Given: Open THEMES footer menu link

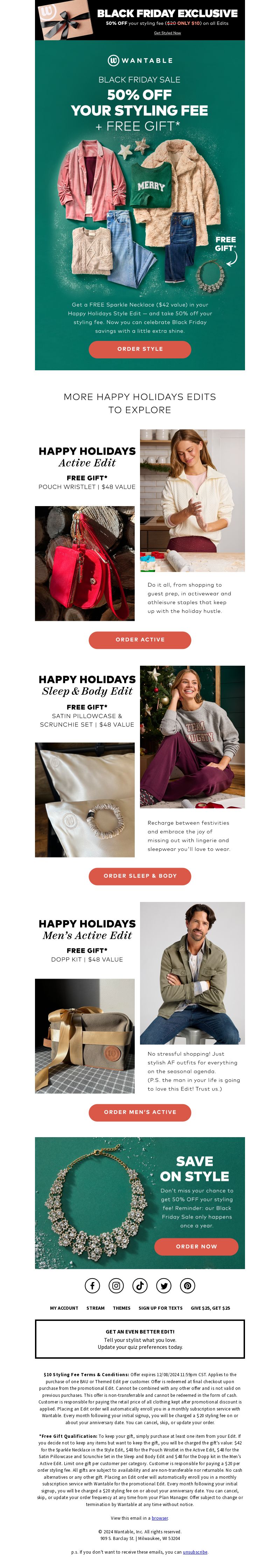Looking at the screenshot, I should (x=121, y=1308).
